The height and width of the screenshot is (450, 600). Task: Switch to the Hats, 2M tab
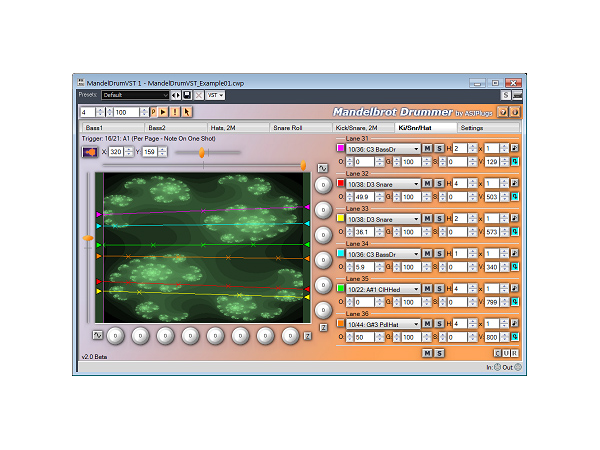[x=238, y=128]
